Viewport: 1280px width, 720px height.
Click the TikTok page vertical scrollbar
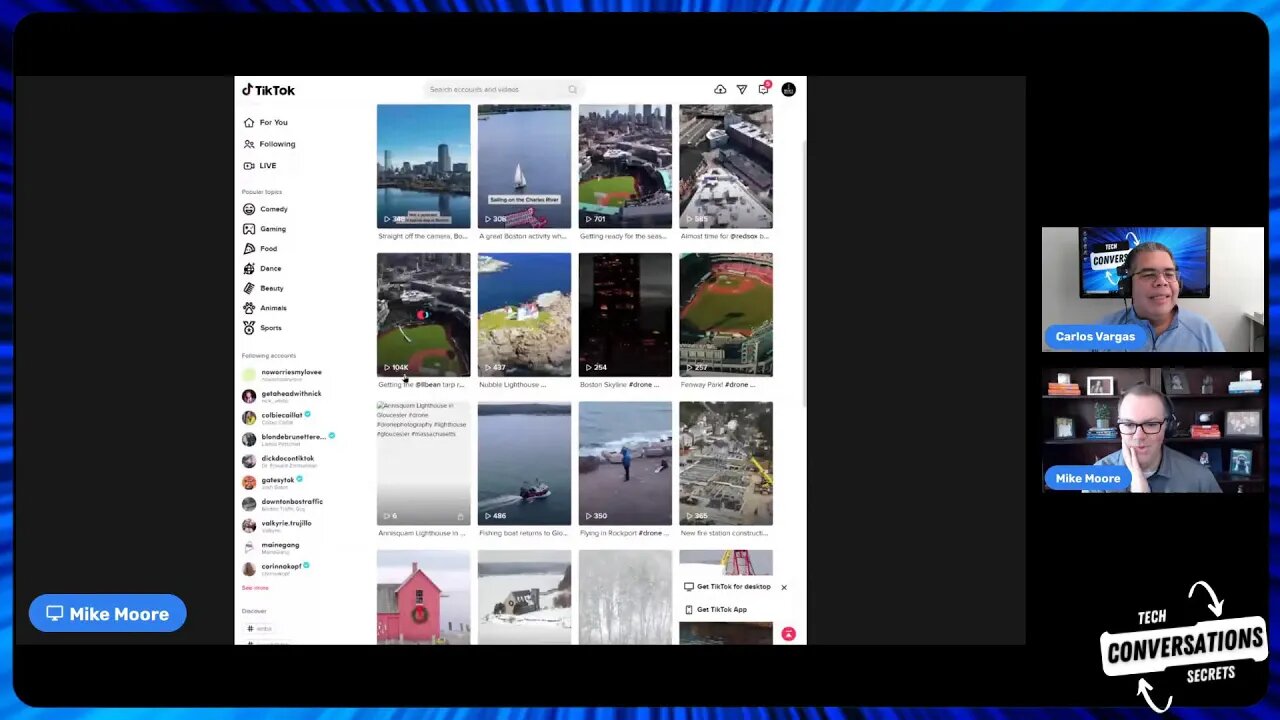[803, 272]
